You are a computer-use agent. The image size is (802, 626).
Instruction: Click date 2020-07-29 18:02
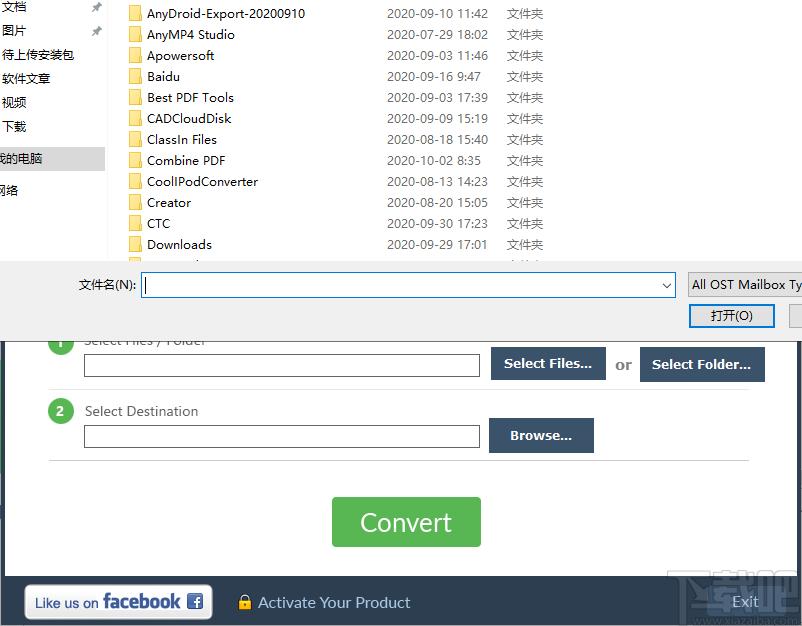pos(437,35)
